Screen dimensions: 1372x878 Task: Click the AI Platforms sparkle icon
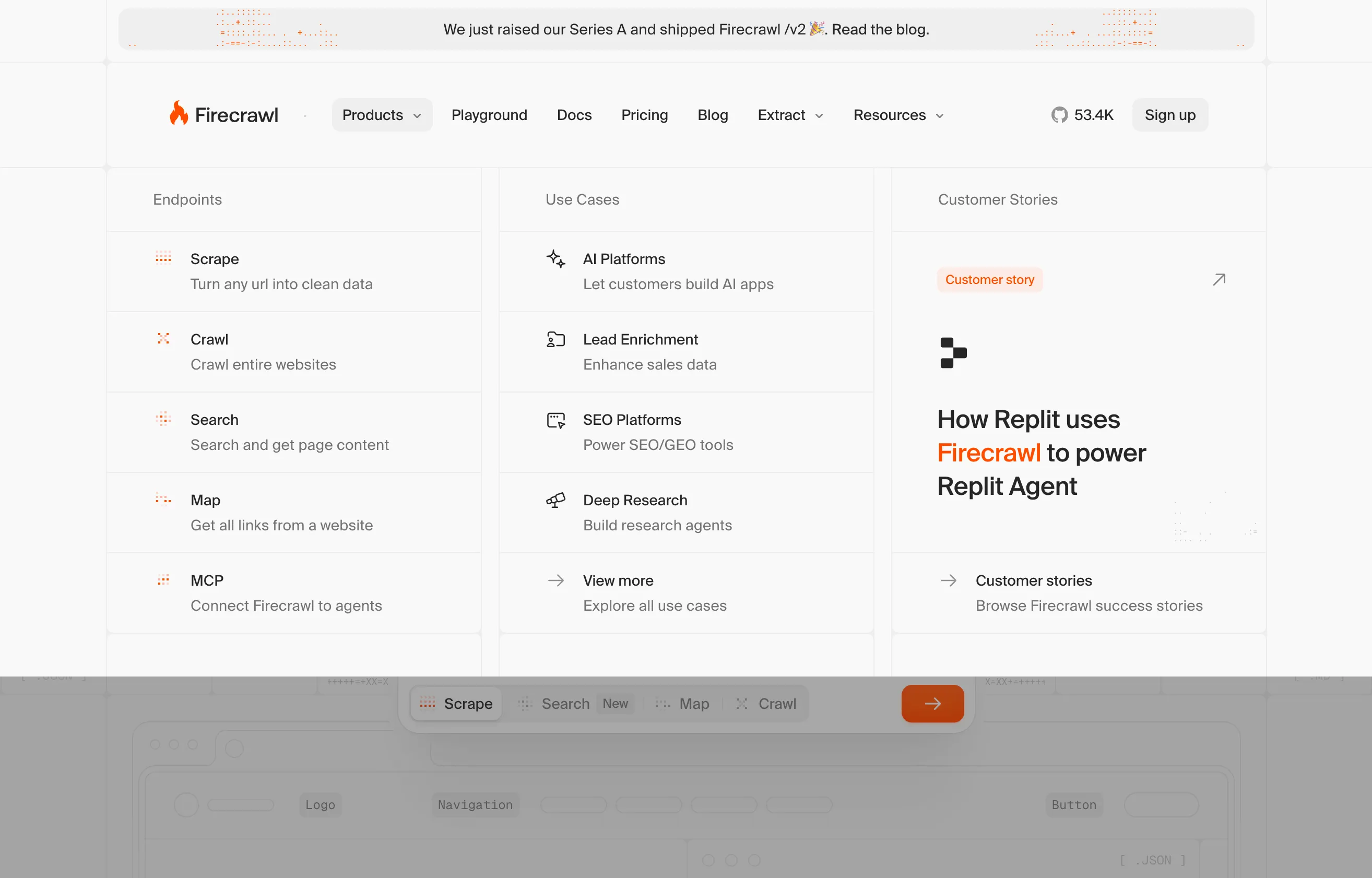click(555, 258)
